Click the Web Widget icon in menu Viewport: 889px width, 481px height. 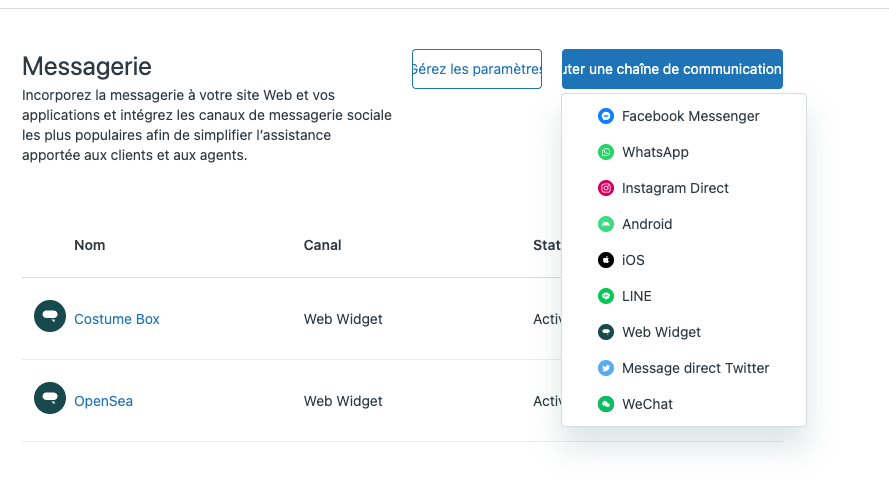pos(606,332)
